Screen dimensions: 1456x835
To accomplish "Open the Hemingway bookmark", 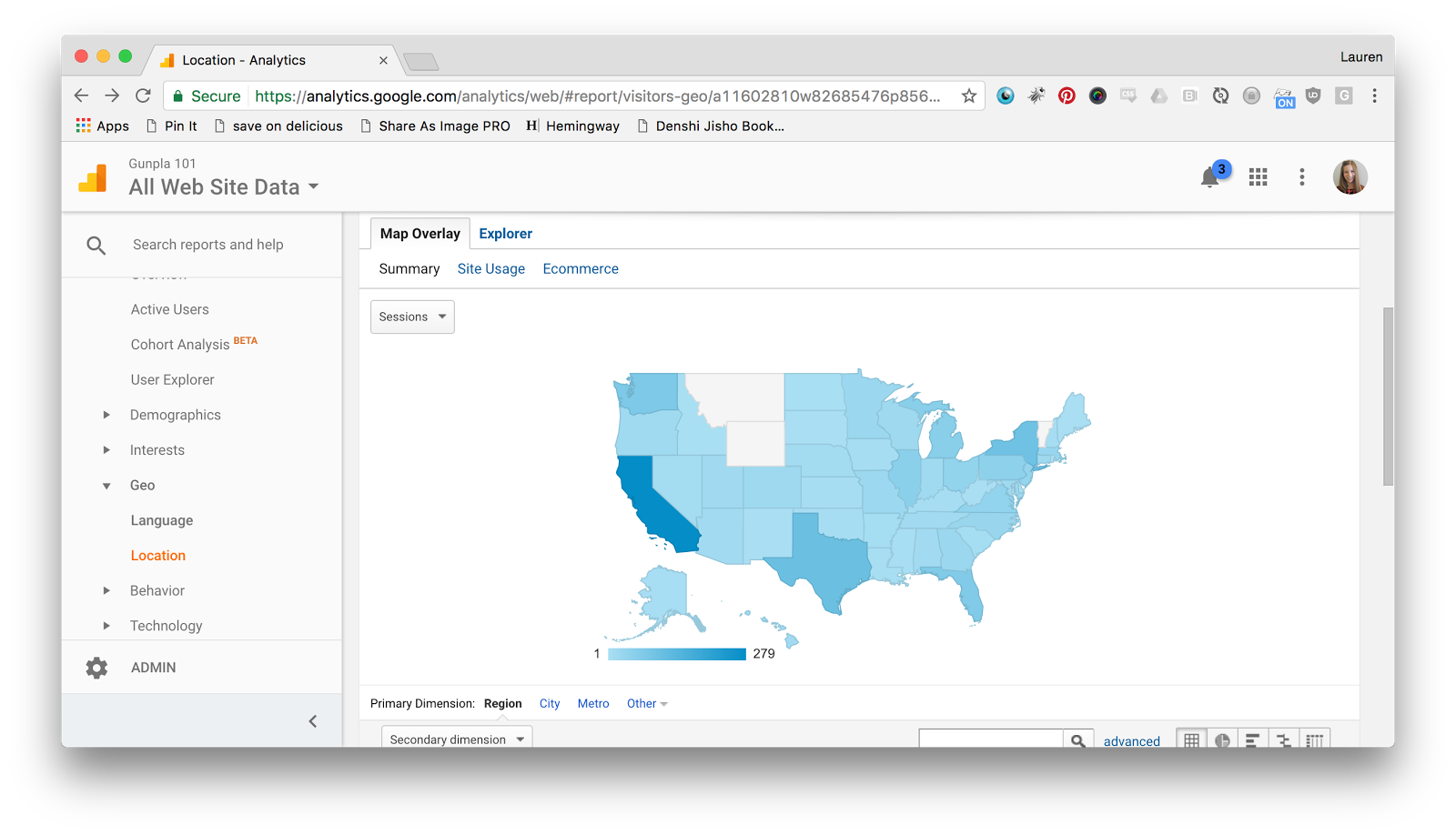I will click(x=573, y=126).
